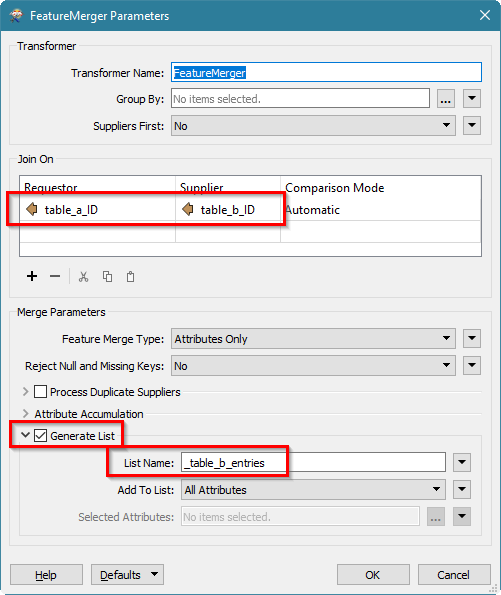
Task: Open the Suppliers First dropdown
Action: (x=313, y=126)
